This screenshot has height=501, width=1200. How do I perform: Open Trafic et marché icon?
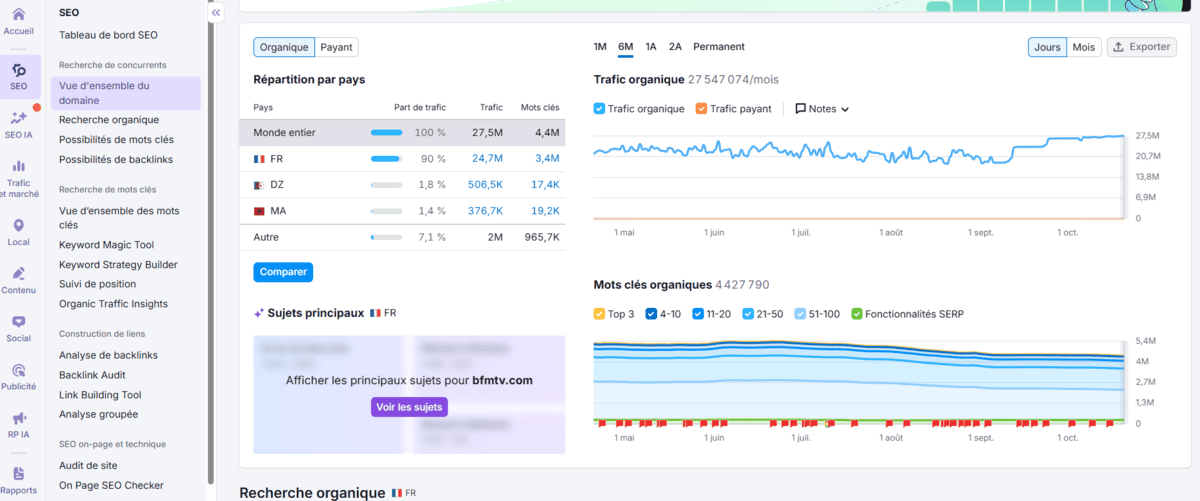(19, 165)
